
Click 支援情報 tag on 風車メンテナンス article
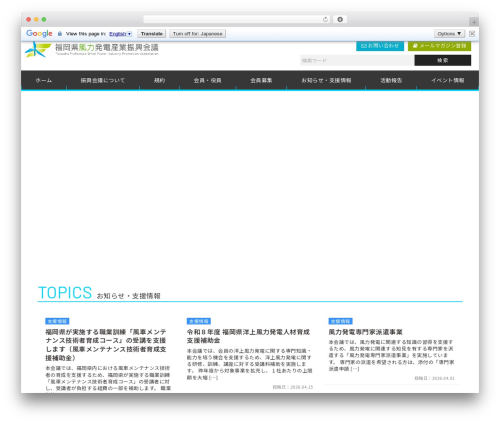tap(57, 321)
